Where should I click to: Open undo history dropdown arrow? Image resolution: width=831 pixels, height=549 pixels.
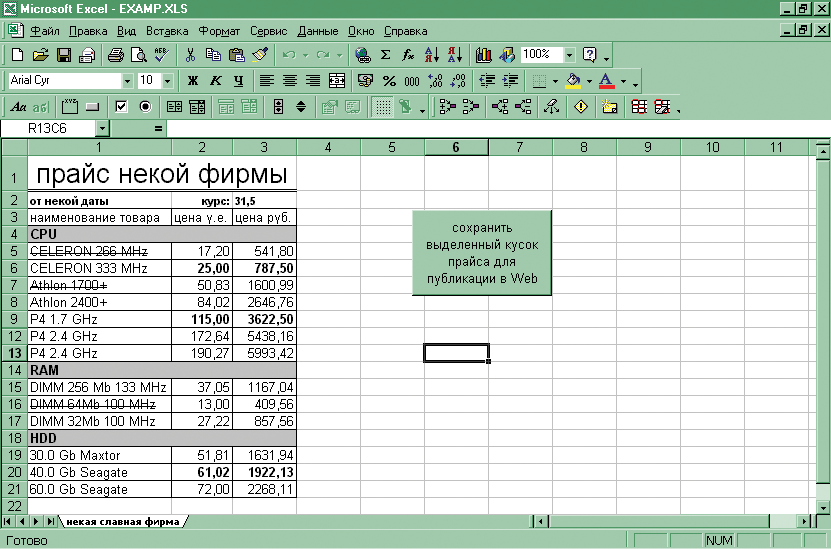pyautogui.click(x=305, y=55)
